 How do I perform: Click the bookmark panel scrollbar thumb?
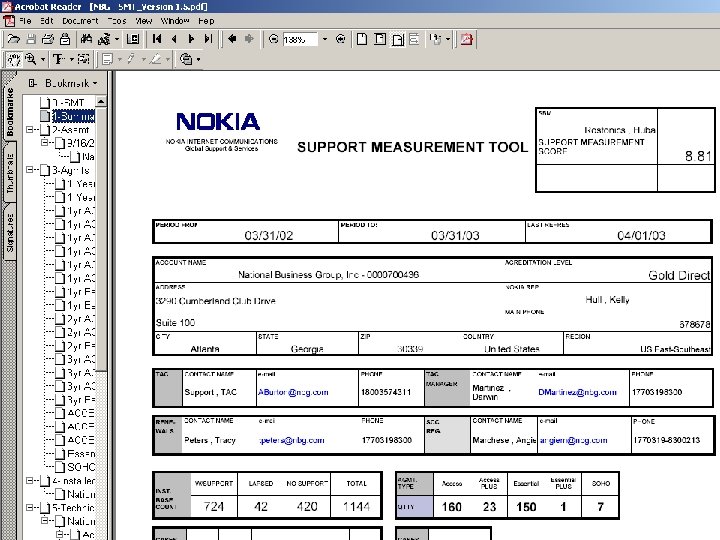[101, 239]
